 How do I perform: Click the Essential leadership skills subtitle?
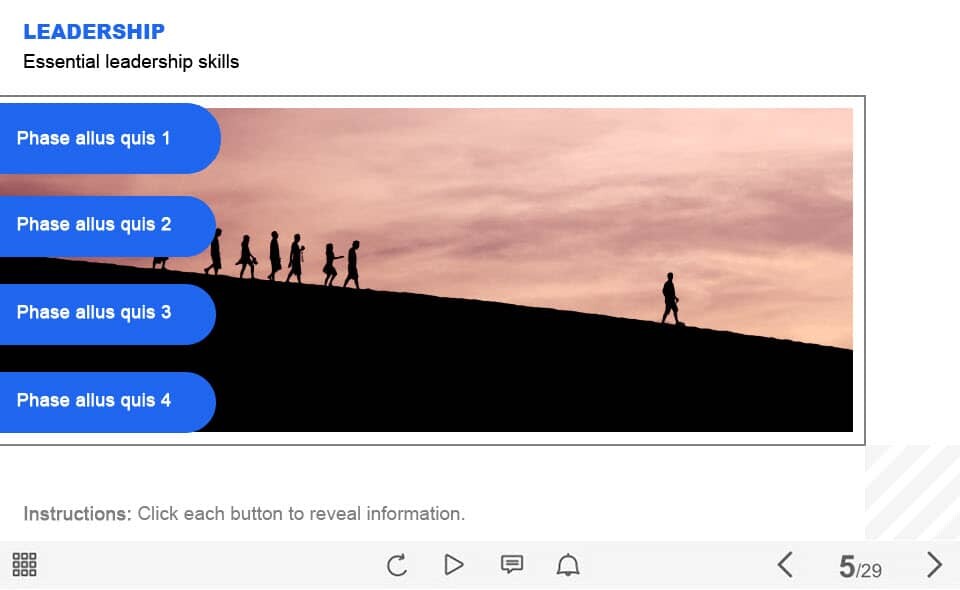point(131,62)
